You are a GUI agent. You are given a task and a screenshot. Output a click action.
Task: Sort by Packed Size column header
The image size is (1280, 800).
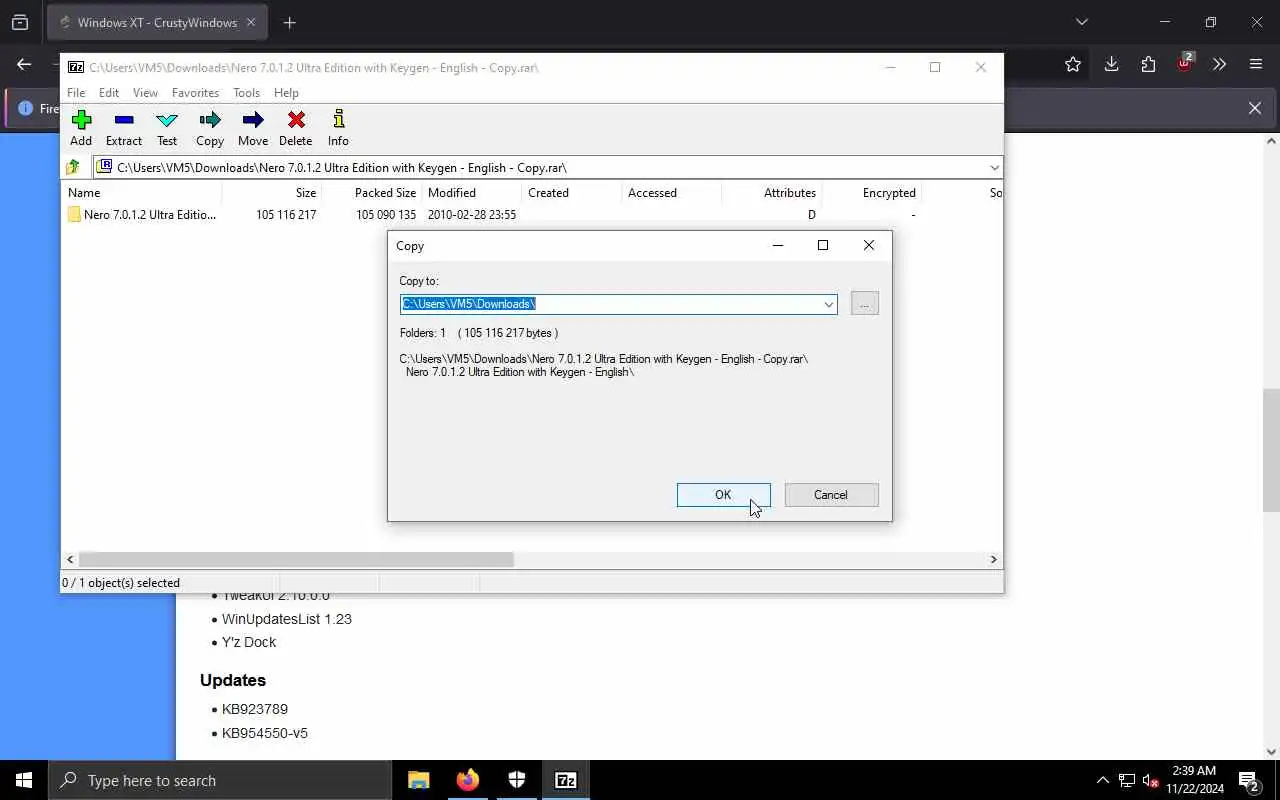pos(372,193)
